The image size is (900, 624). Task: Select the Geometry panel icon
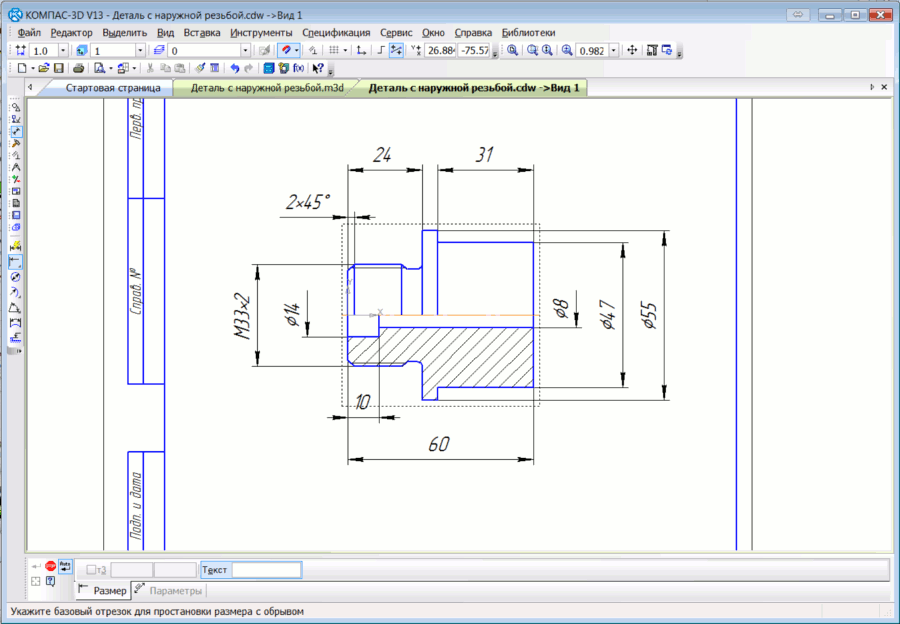click(15, 107)
